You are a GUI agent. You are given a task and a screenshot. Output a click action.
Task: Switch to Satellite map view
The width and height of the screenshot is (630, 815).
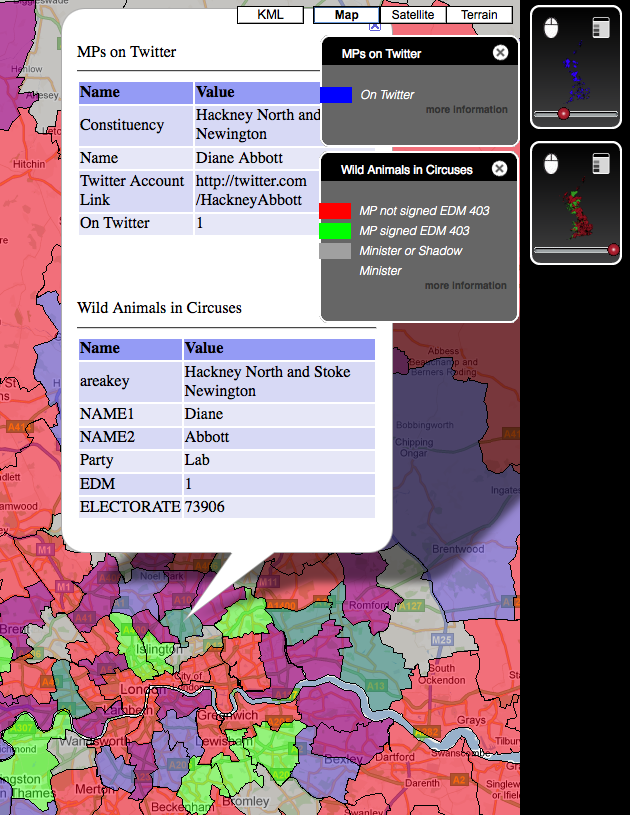[413, 15]
